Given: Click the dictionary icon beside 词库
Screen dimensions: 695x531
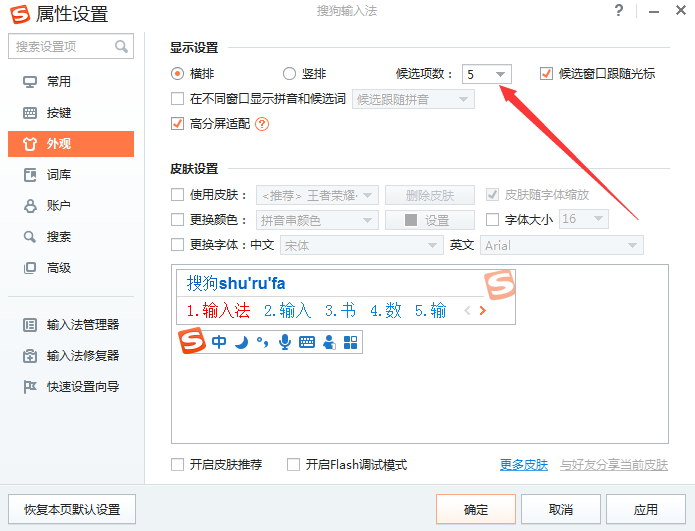Looking at the screenshot, I should (x=30, y=175).
